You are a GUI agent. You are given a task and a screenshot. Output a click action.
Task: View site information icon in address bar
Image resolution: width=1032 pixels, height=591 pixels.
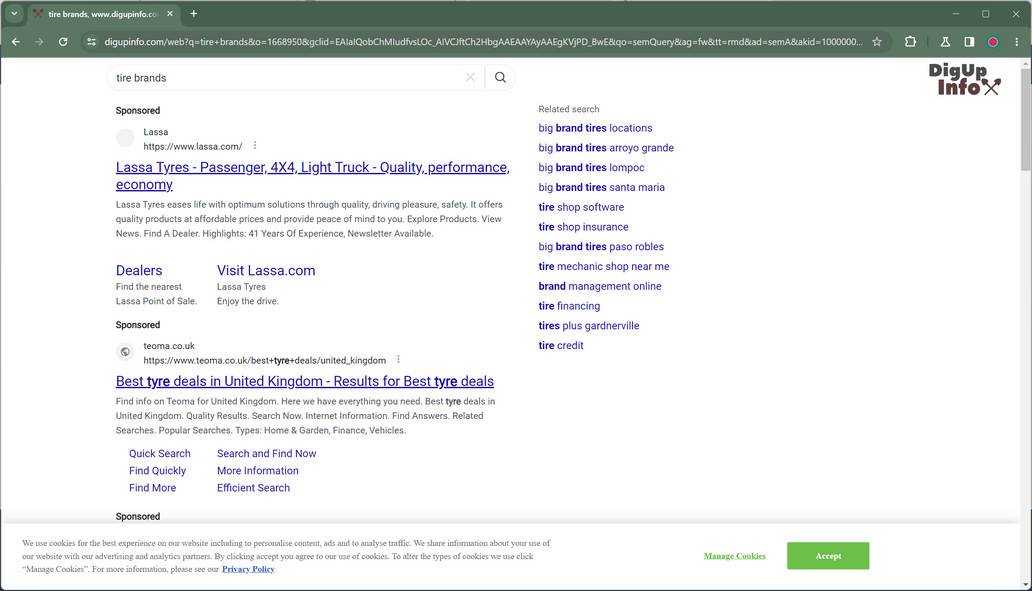tap(91, 42)
